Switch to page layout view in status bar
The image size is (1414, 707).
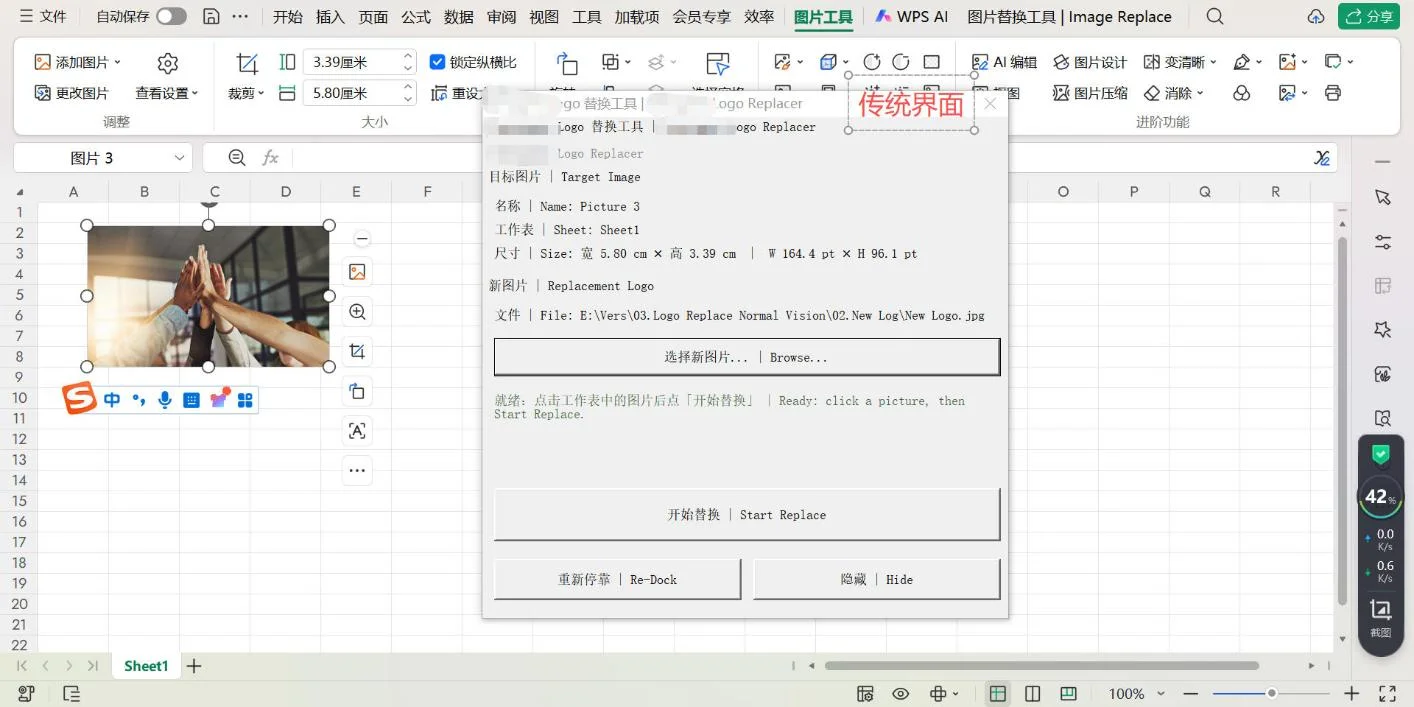click(x=1033, y=693)
